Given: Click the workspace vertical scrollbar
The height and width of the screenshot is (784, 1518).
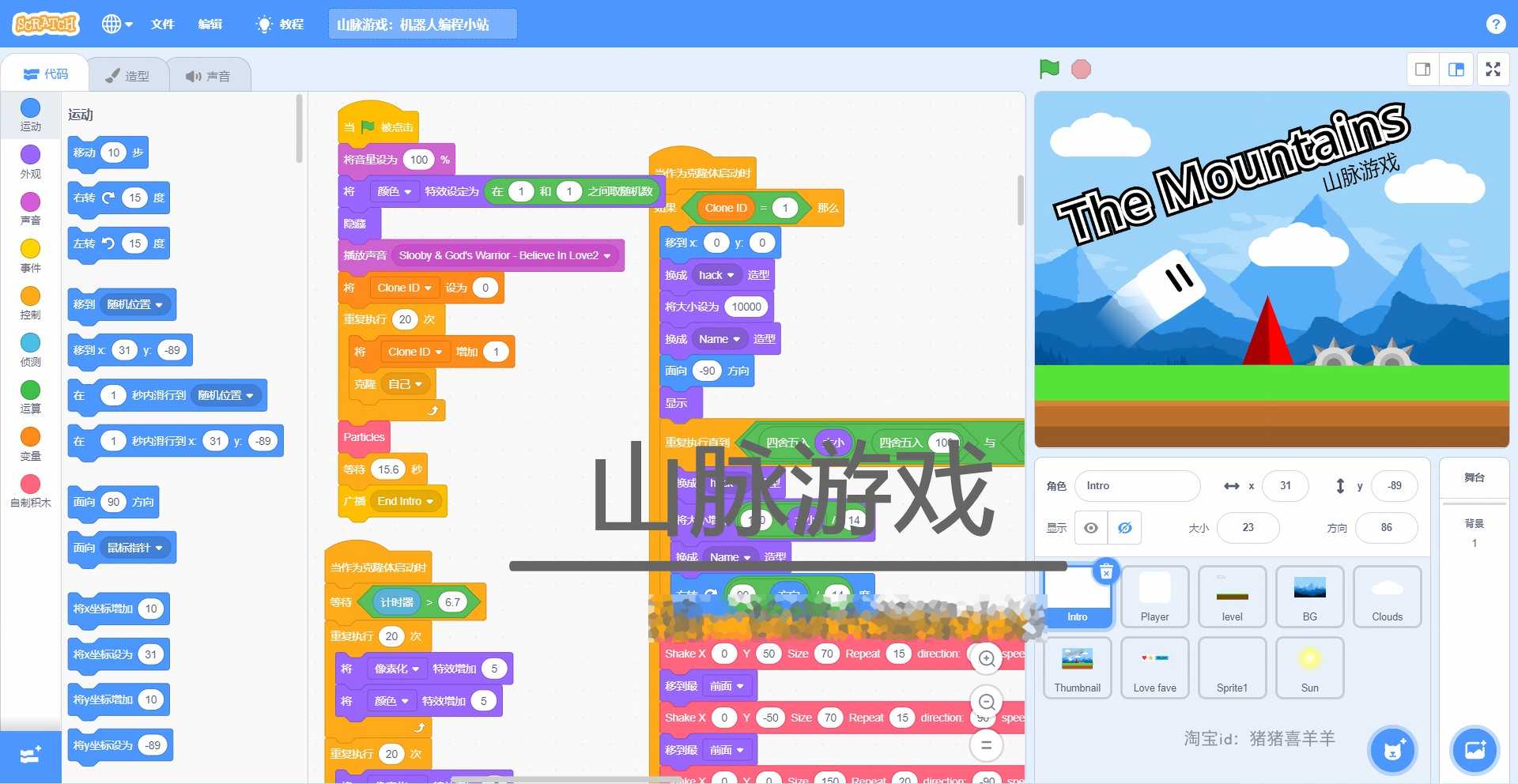Looking at the screenshot, I should [1020, 200].
